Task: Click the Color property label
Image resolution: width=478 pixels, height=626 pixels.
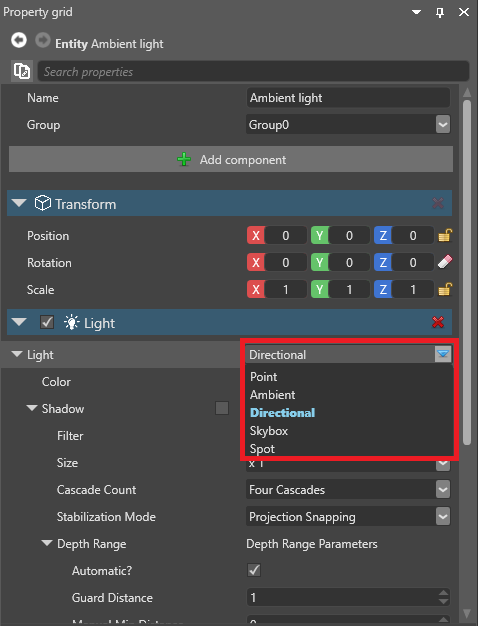Action: coord(56,382)
